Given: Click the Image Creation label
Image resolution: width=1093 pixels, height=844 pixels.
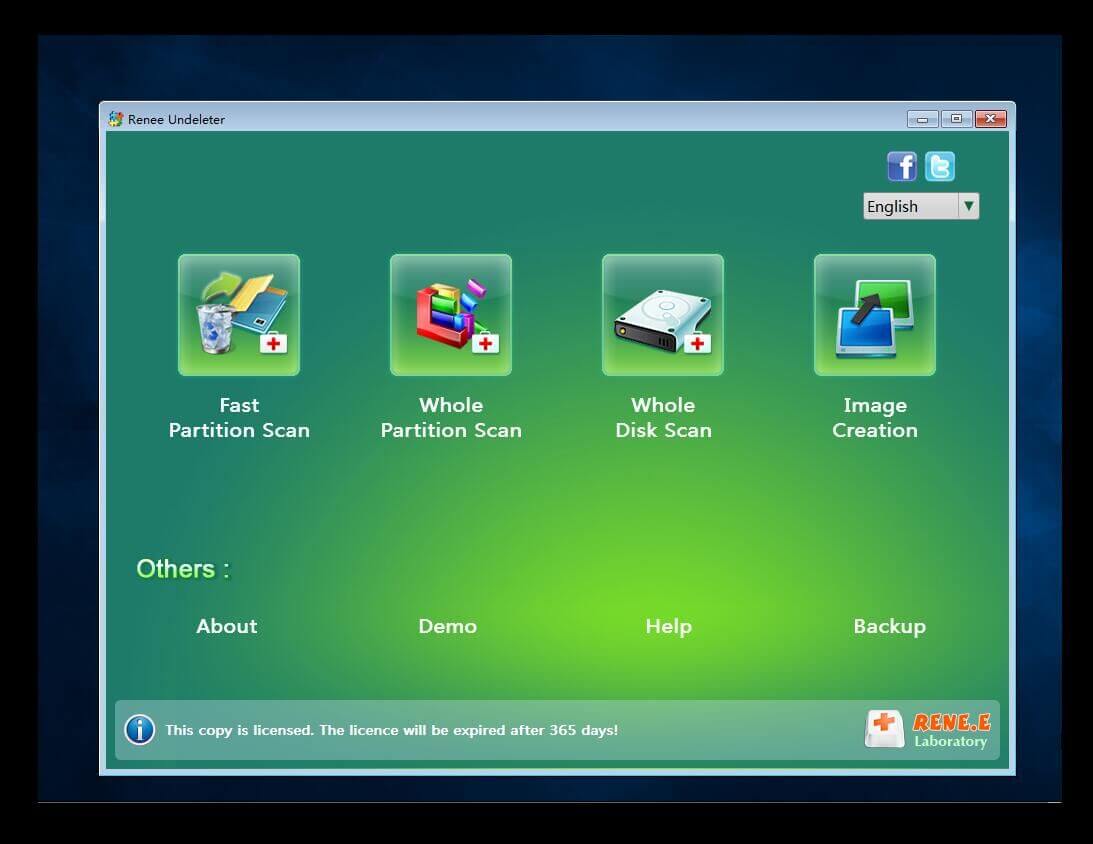Looking at the screenshot, I should pos(875,417).
